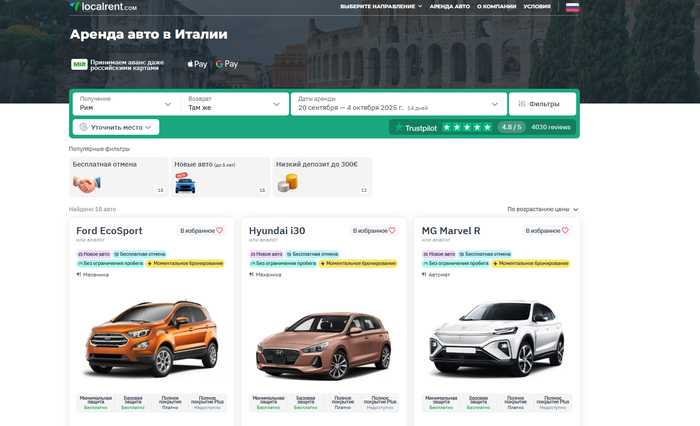Select Минимальная защита on Hyundai i30
Image resolution: width=700 pixels, height=426 pixels.
tap(268, 402)
